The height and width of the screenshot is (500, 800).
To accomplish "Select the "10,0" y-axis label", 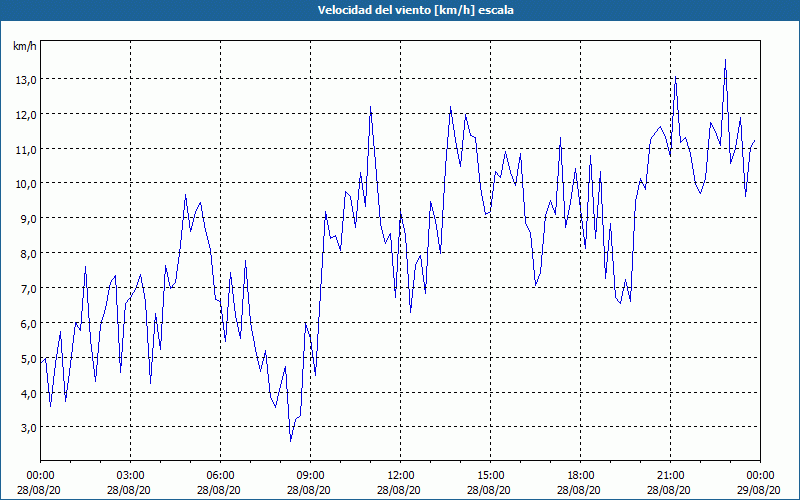I will 27,184.
